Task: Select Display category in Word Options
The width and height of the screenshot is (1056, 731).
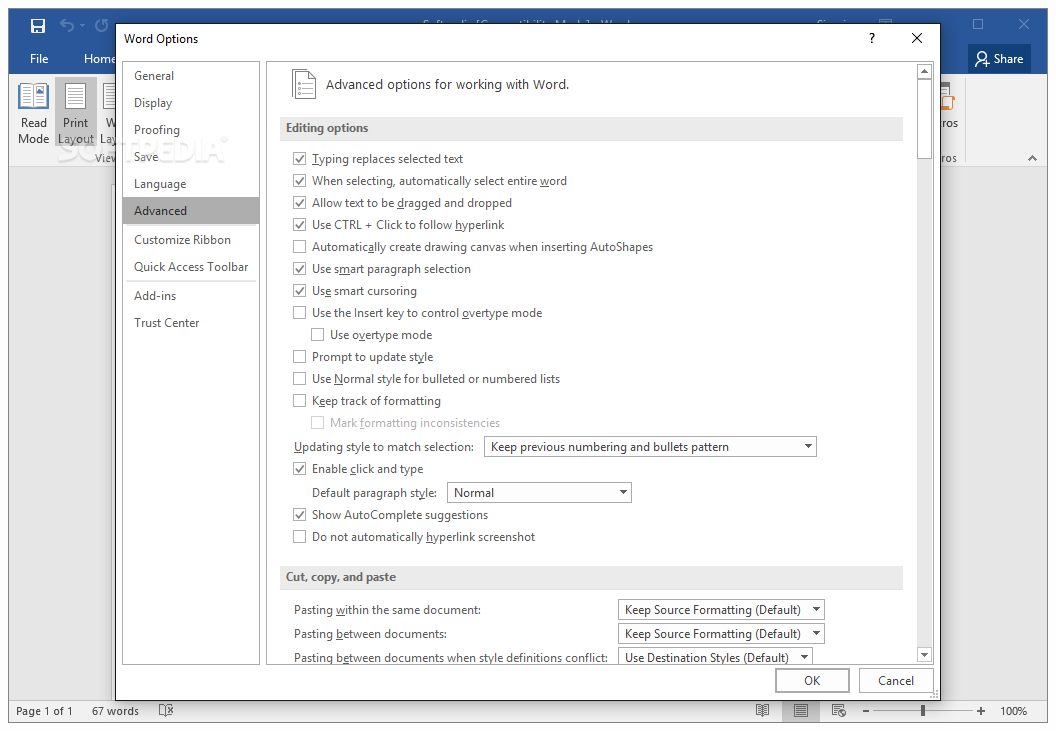Action: [x=191, y=103]
